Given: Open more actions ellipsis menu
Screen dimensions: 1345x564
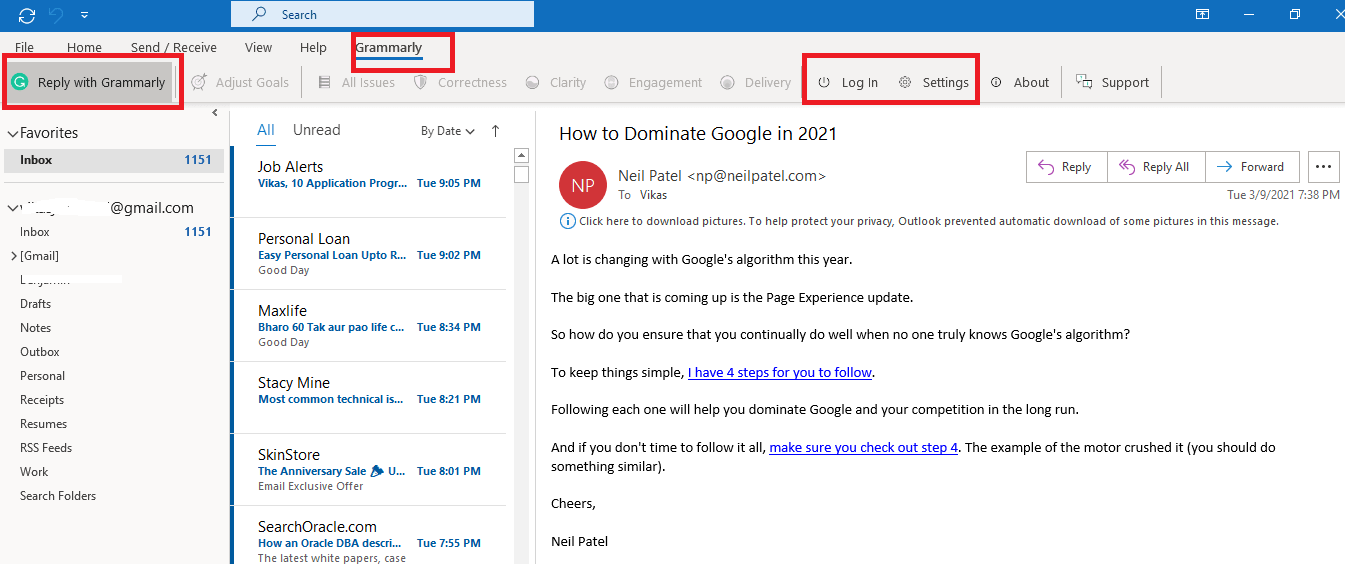Looking at the screenshot, I should coord(1323,167).
